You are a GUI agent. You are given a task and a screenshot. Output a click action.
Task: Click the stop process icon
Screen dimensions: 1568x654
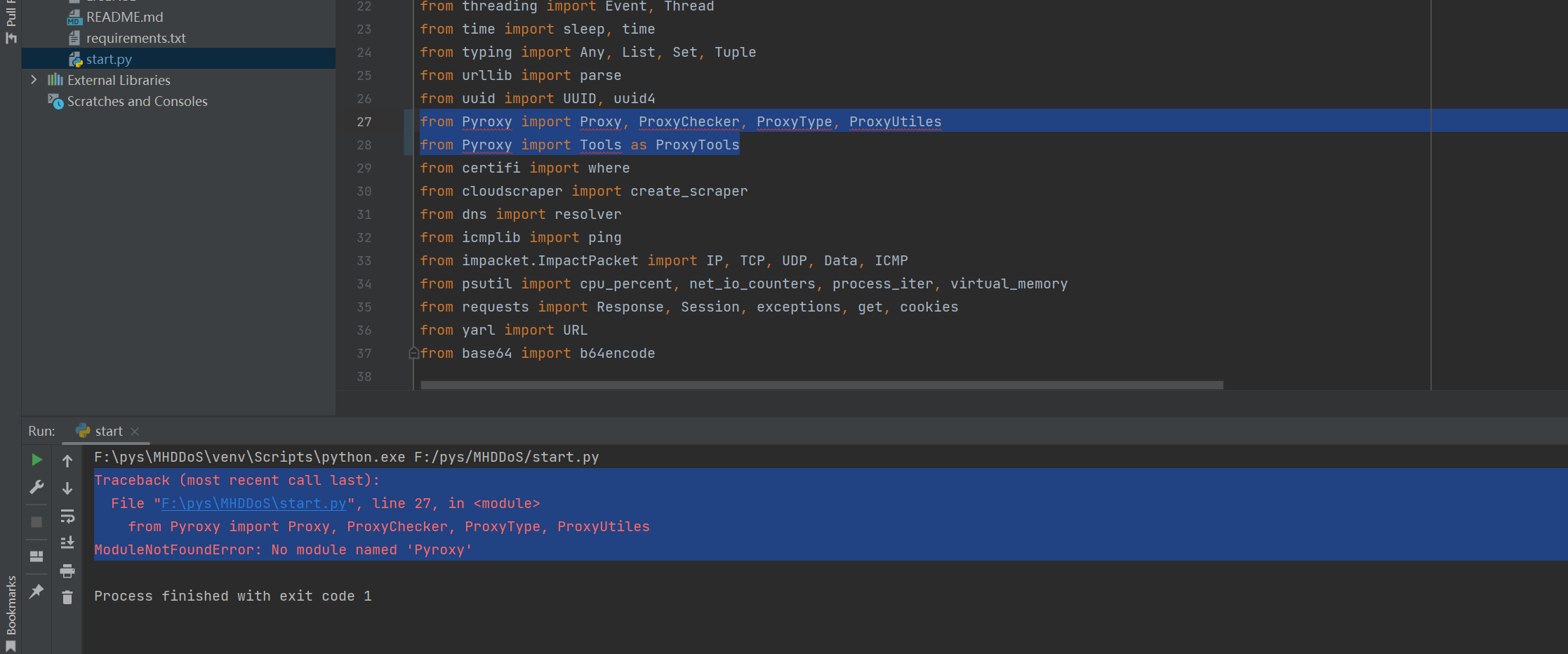click(36, 521)
